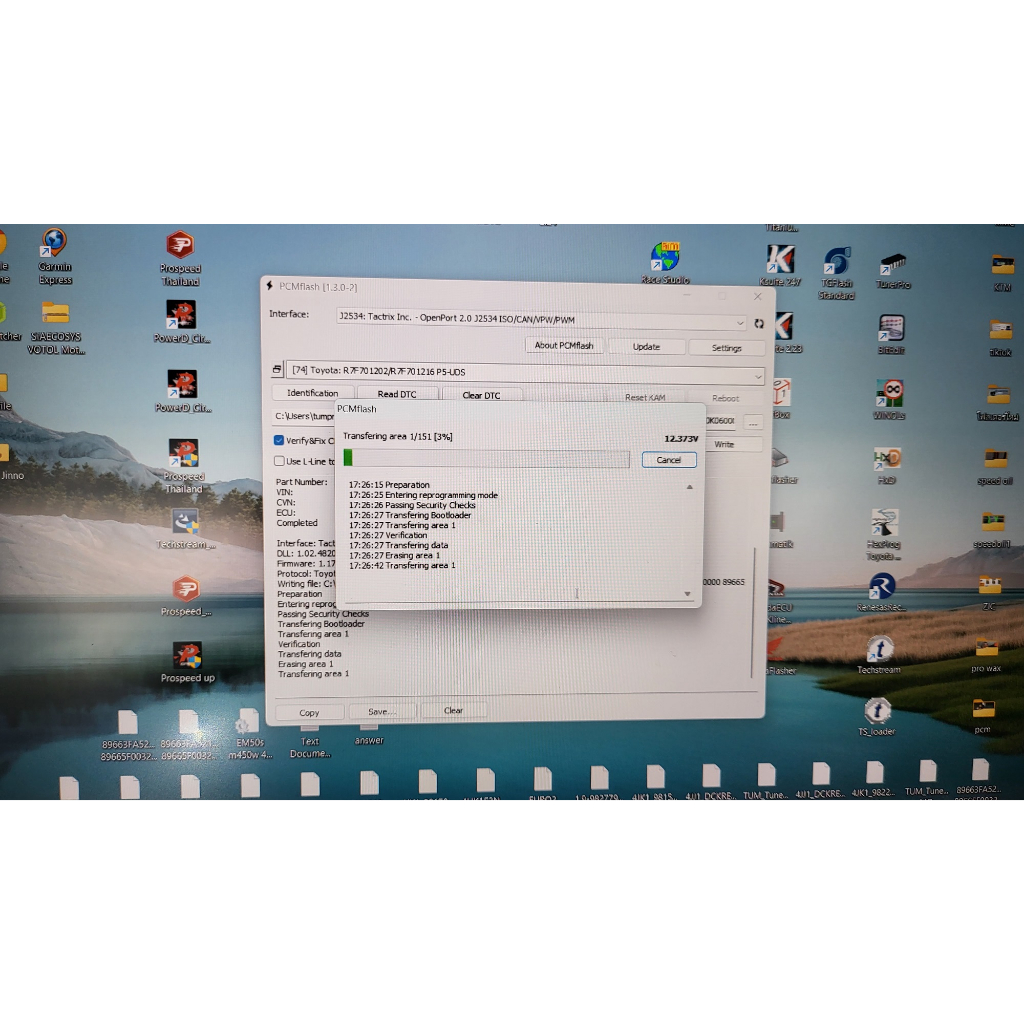Viewport: 1024px width, 1024px height.
Task: Click Read DTC button
Action: coord(397,394)
